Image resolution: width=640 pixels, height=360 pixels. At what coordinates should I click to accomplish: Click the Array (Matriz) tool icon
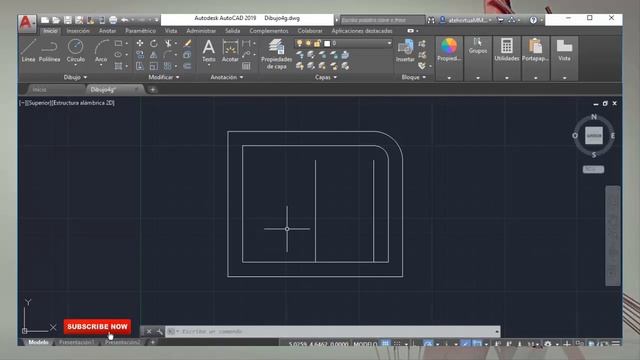[x=168, y=66]
